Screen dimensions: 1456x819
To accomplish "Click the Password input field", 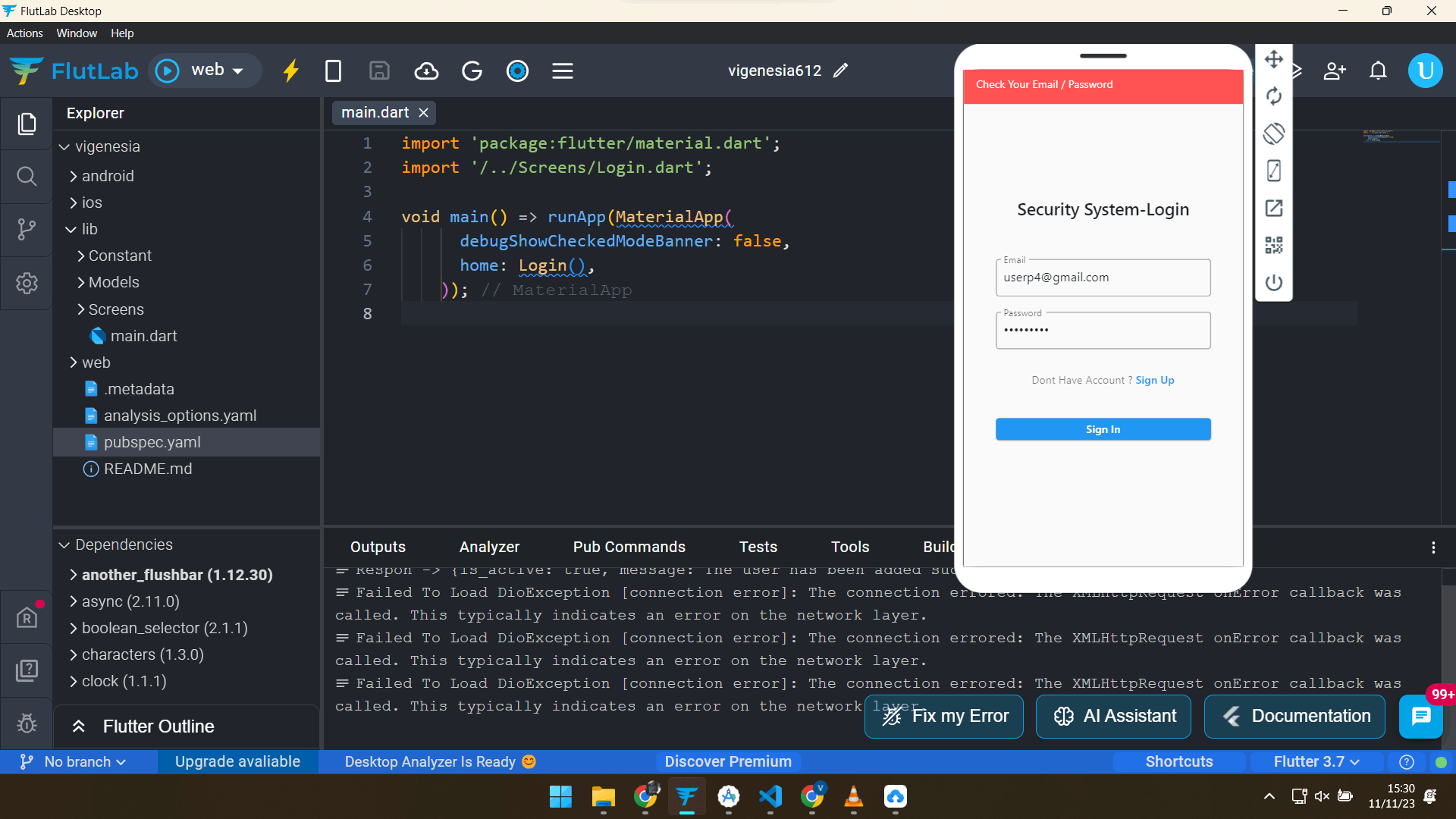I will coord(1103,331).
